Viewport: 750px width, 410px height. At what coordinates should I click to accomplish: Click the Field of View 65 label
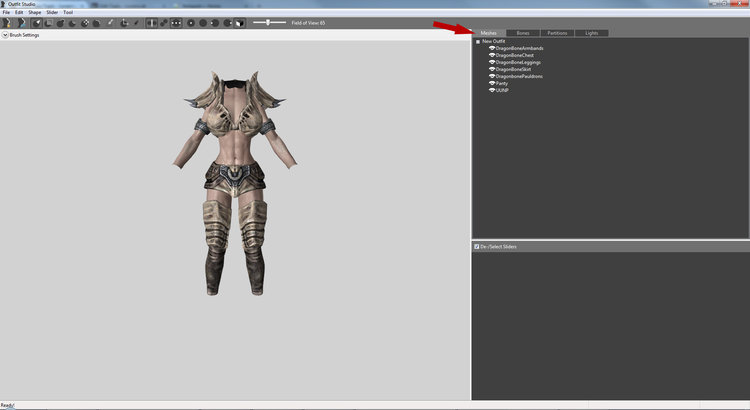pos(308,22)
